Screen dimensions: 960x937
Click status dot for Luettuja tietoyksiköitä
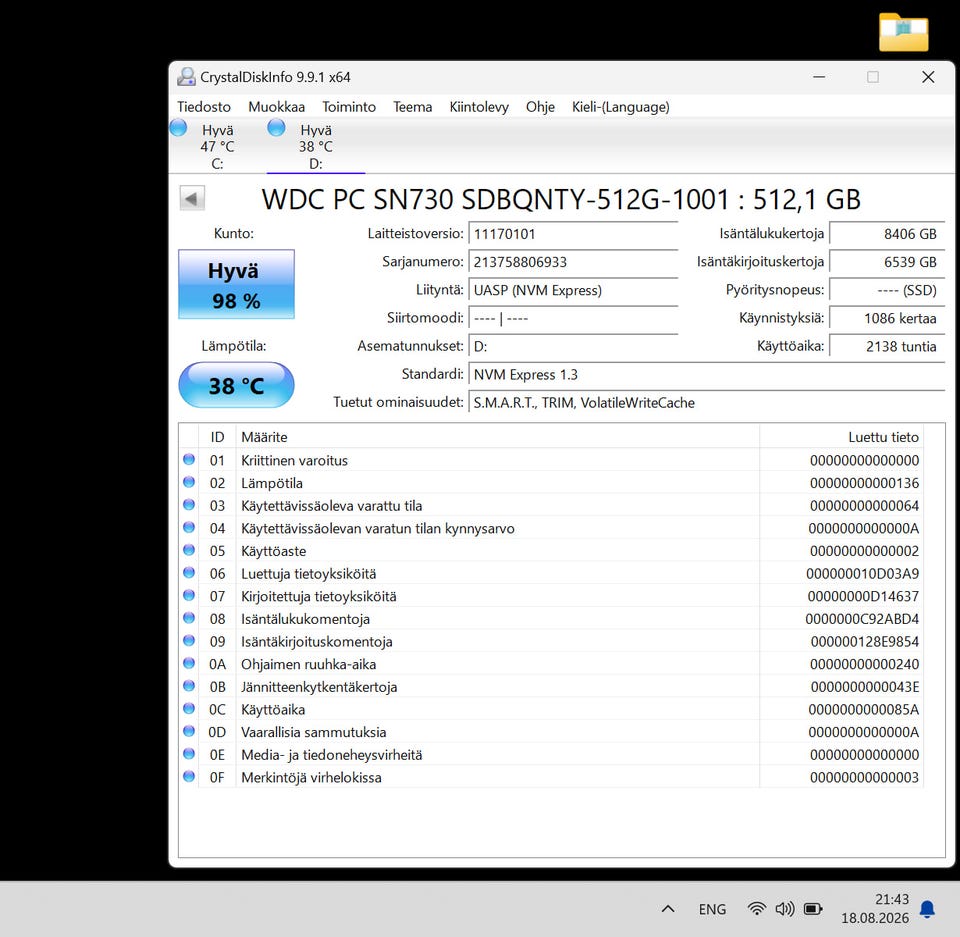click(189, 573)
